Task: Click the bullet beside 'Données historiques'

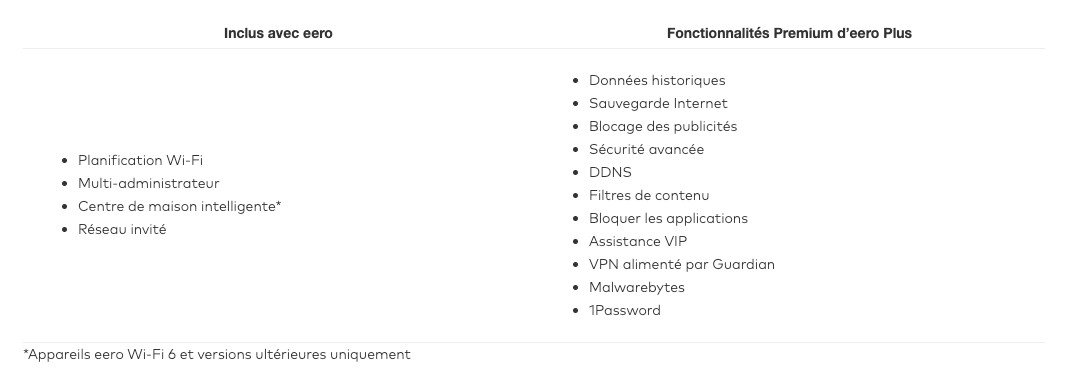Action: point(575,80)
